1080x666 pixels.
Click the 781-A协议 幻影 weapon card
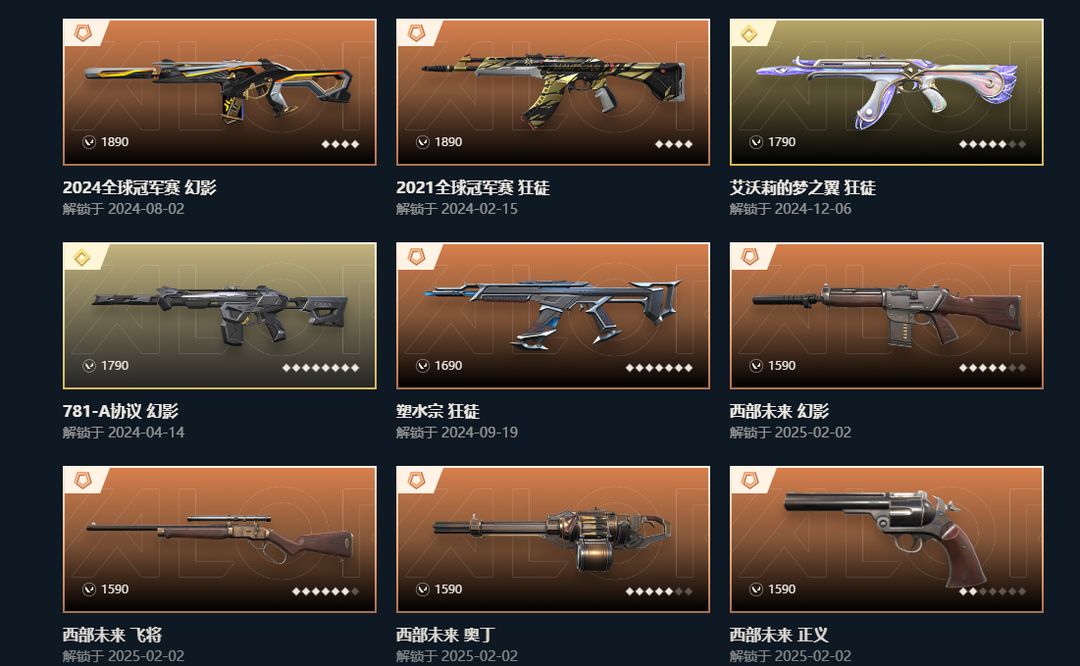219,315
